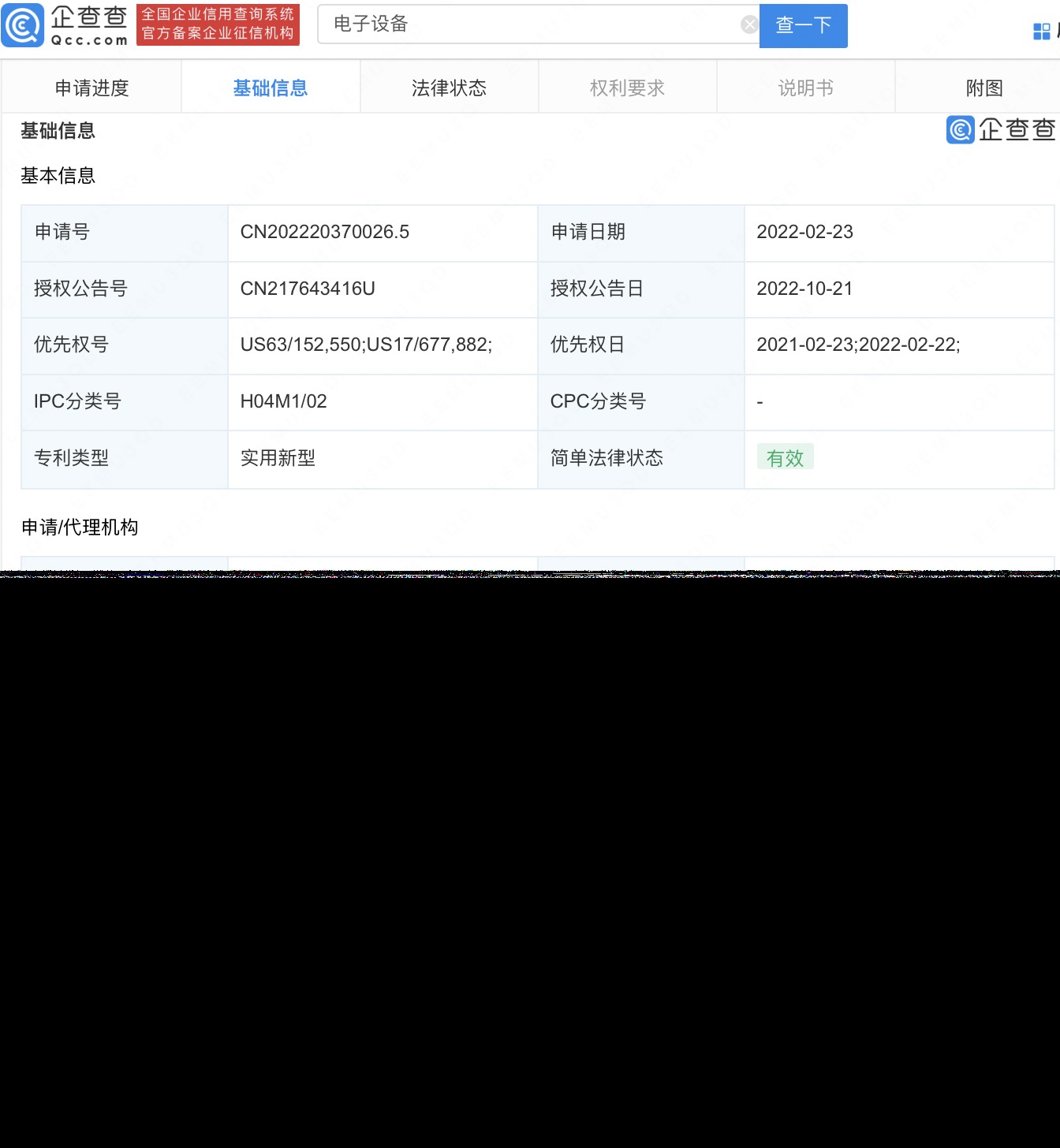1060x1148 pixels.
Task: Open the app grid icon at top right
Action: click(1042, 32)
